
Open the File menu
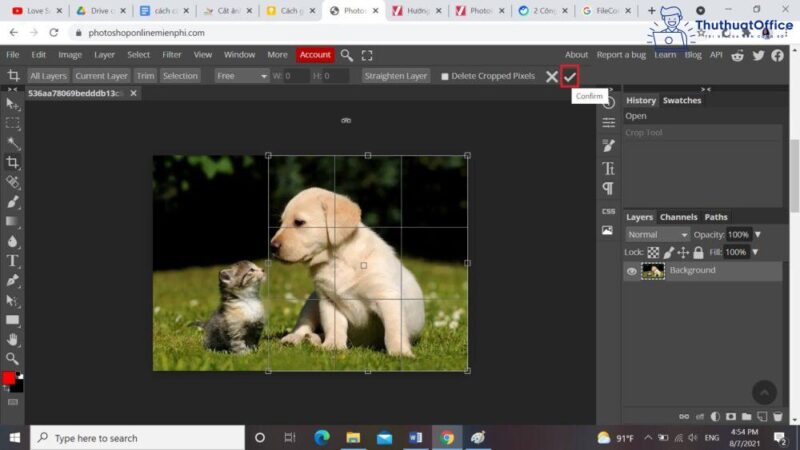12,55
